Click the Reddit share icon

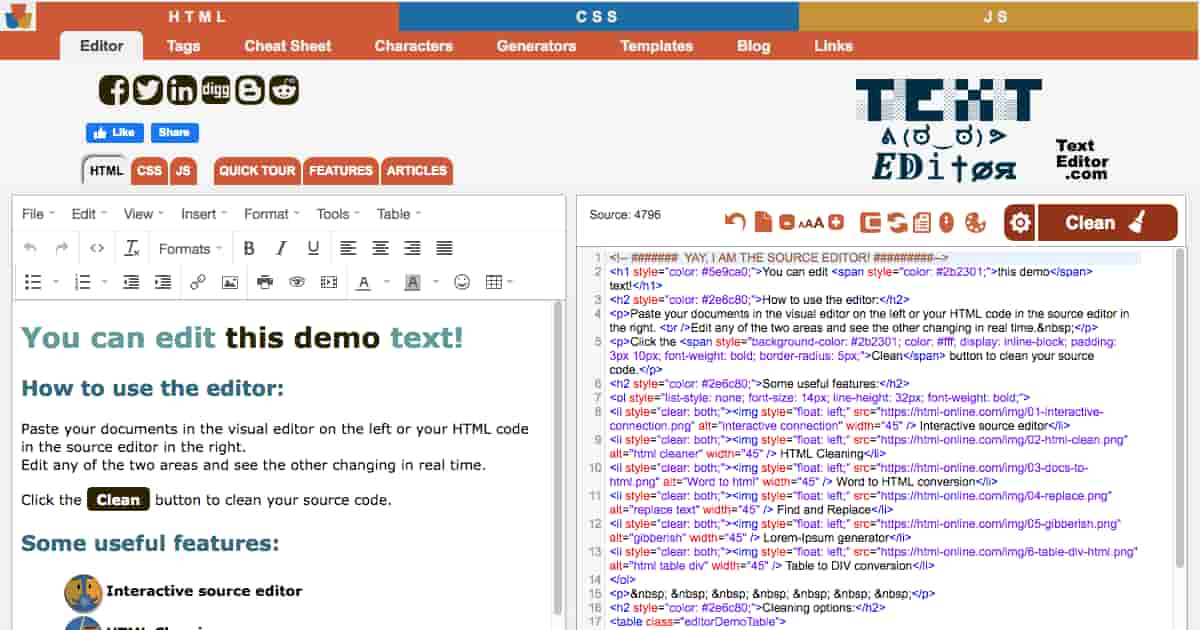click(x=284, y=90)
